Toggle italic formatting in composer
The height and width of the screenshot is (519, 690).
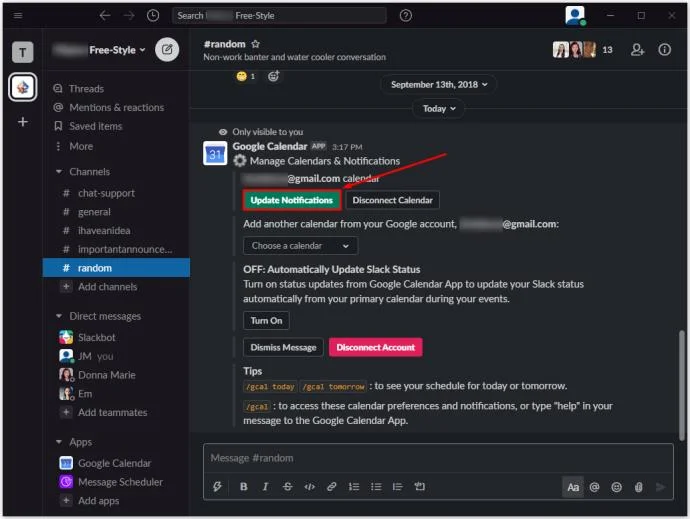265,486
